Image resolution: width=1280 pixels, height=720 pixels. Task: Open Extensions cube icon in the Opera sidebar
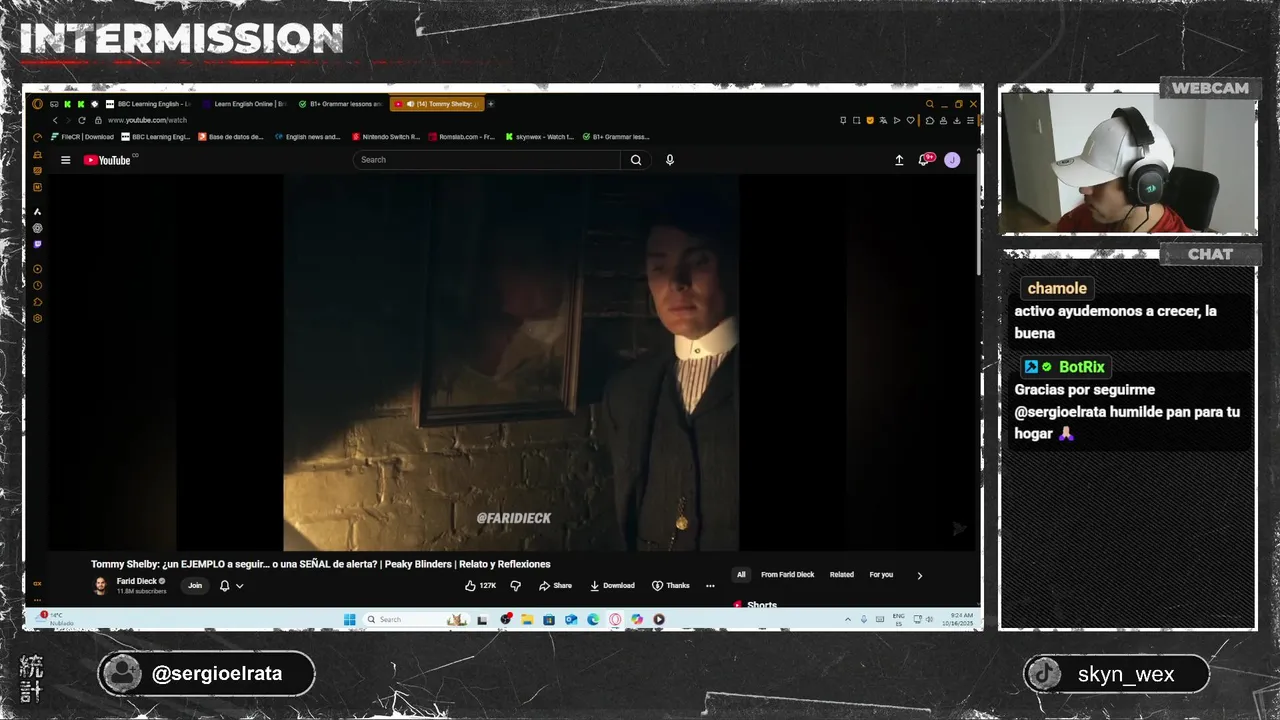37,302
